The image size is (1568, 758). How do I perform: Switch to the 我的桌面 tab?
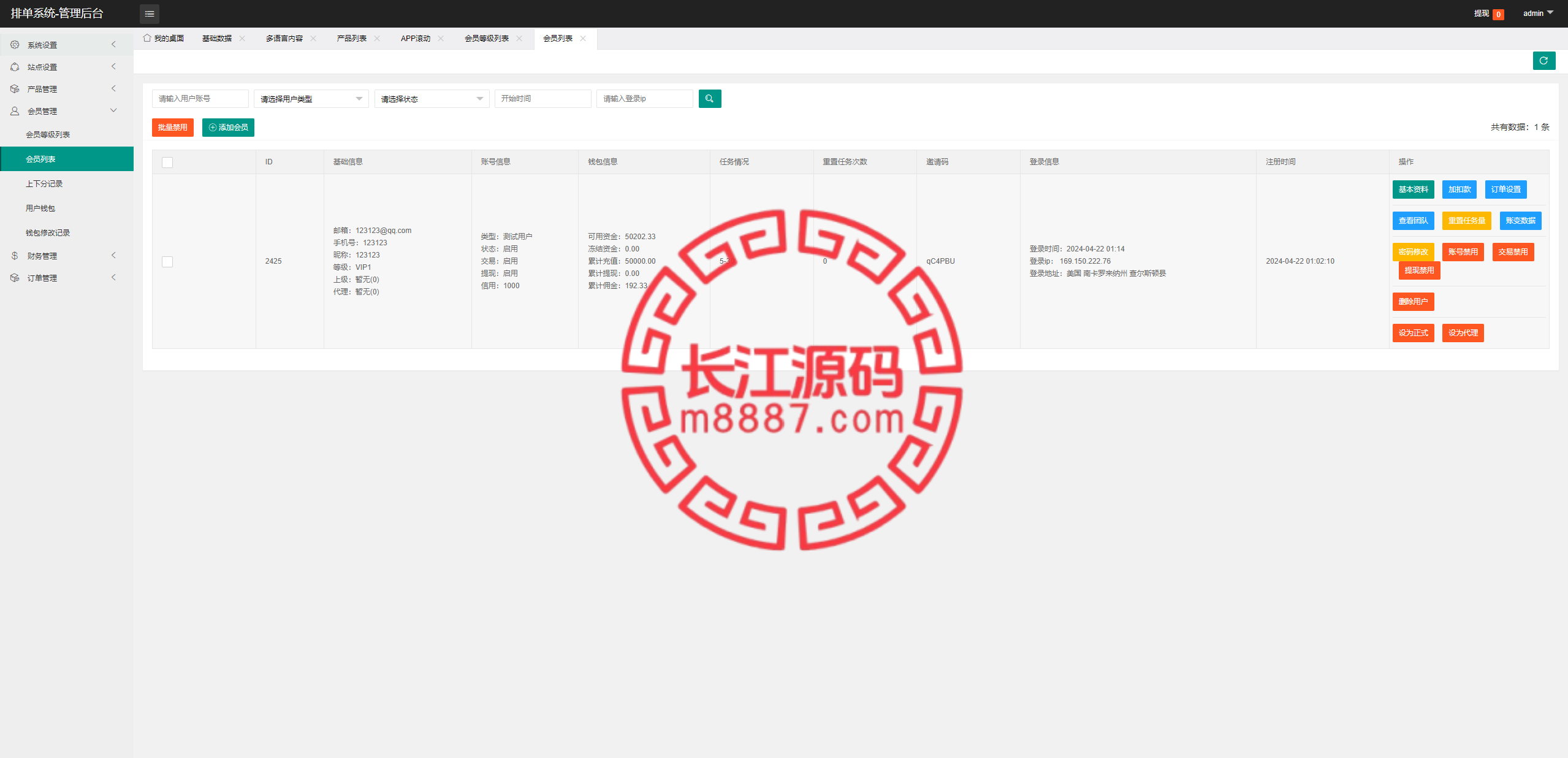[x=164, y=38]
